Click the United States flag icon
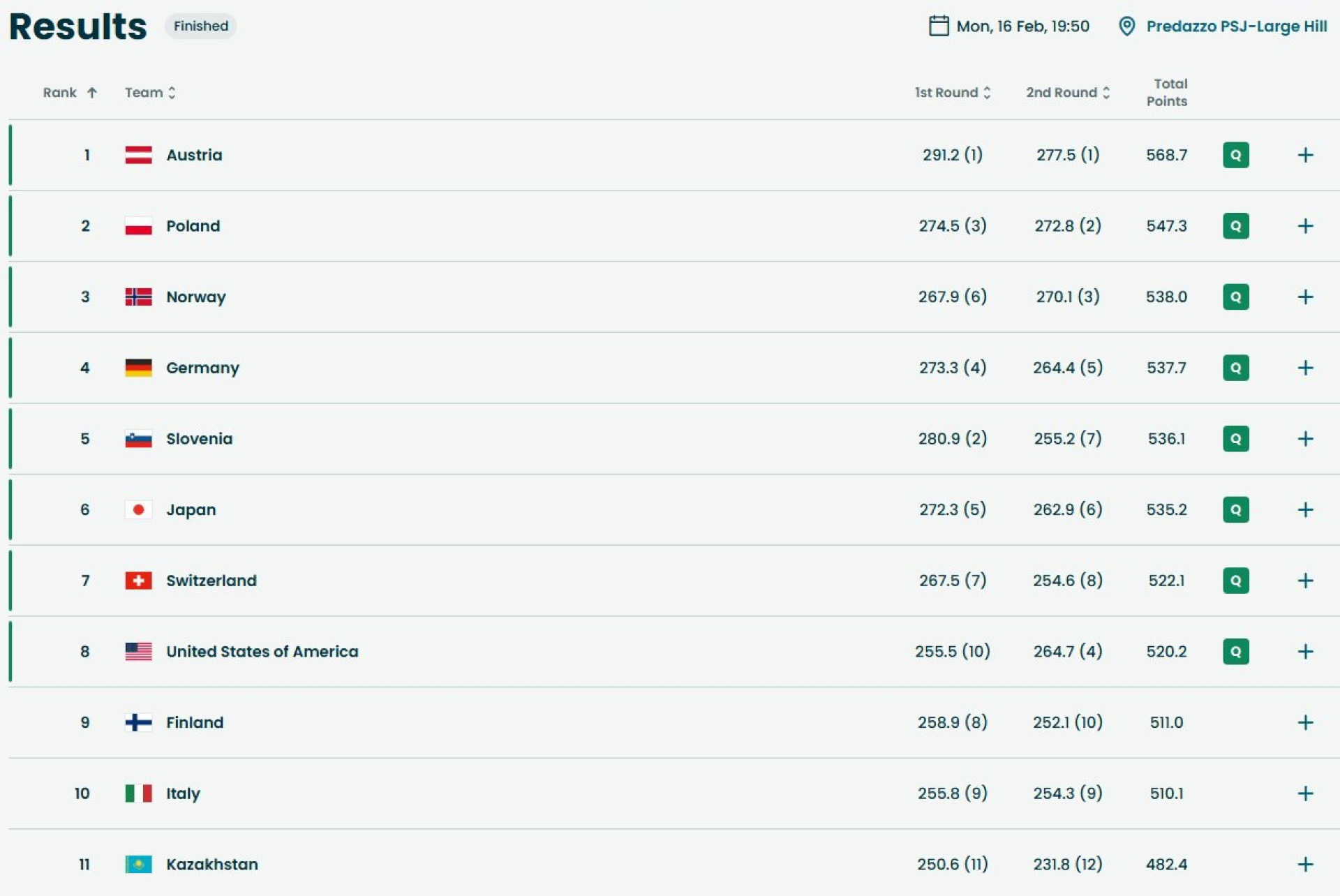This screenshot has width=1340, height=896. [x=138, y=651]
